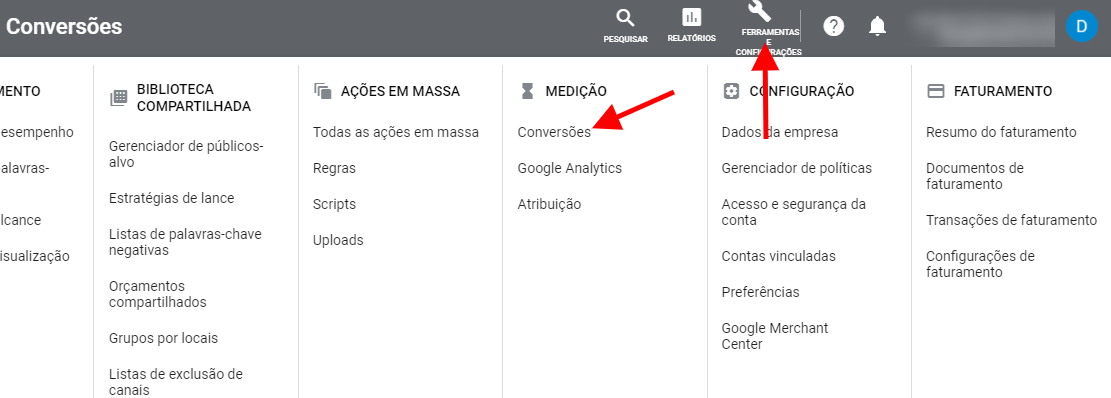1111x398 pixels.
Task: View notifications via the bell icon
Action: pyautogui.click(x=877, y=26)
